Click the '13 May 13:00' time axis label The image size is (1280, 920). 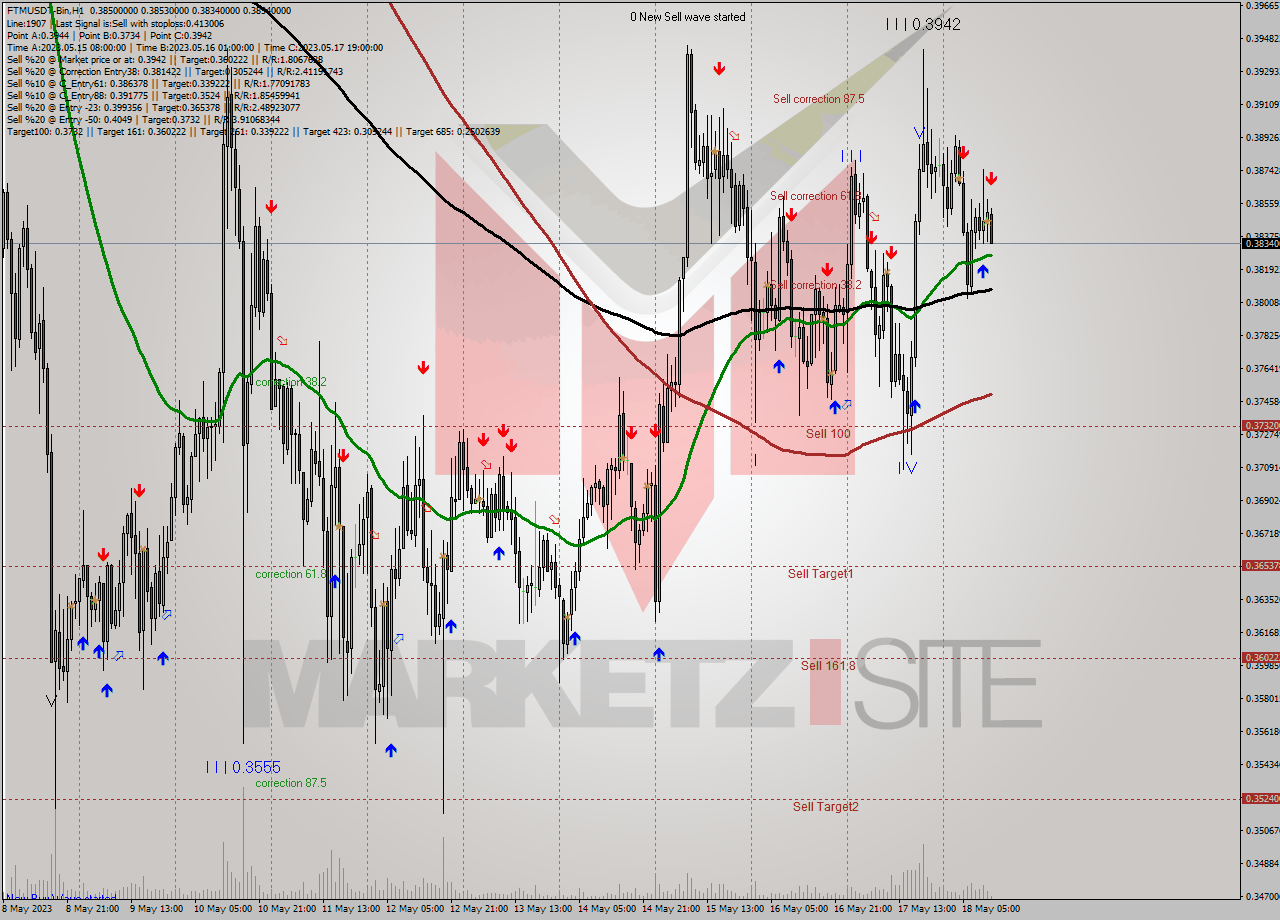[542, 910]
